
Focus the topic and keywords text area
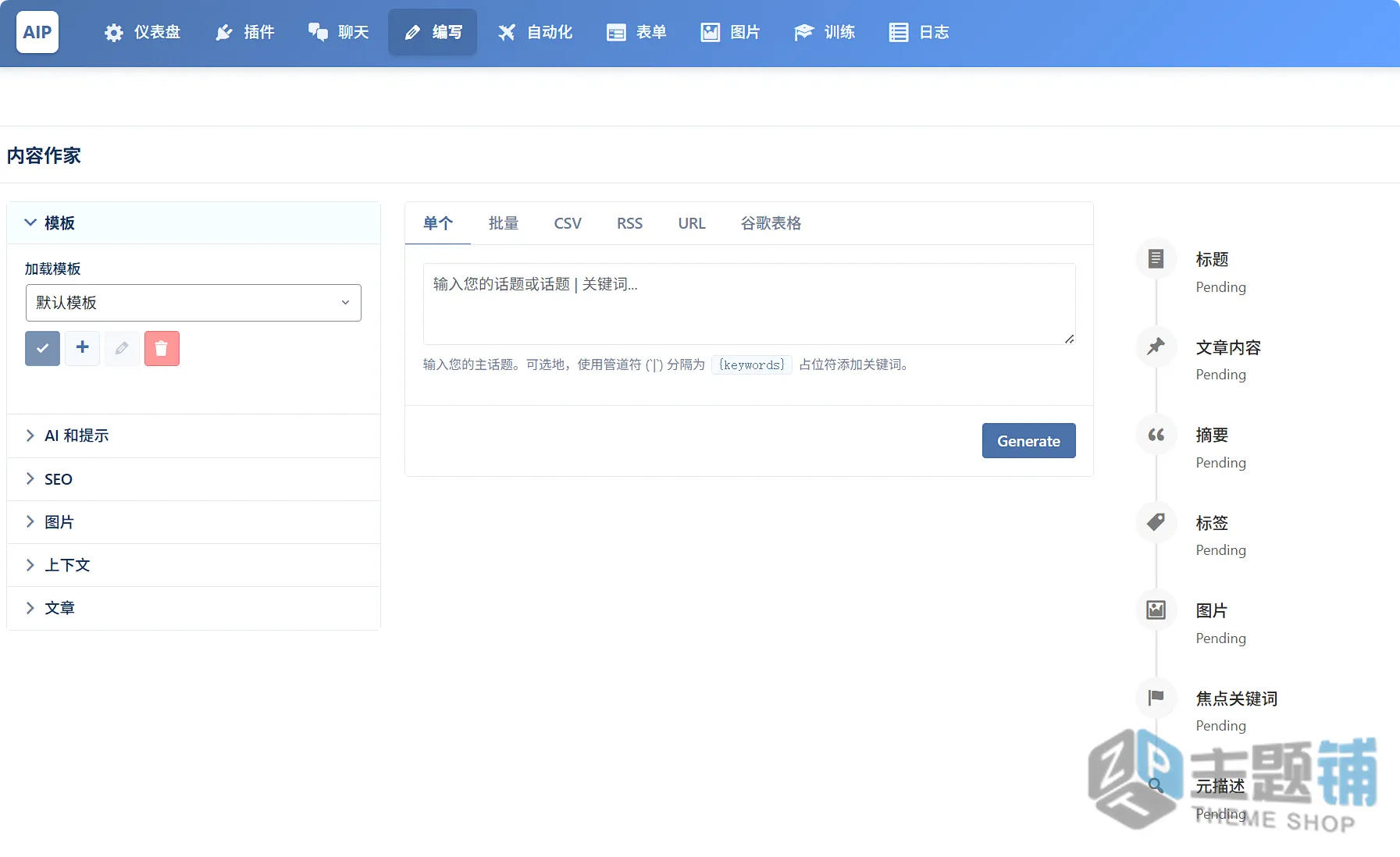point(750,304)
